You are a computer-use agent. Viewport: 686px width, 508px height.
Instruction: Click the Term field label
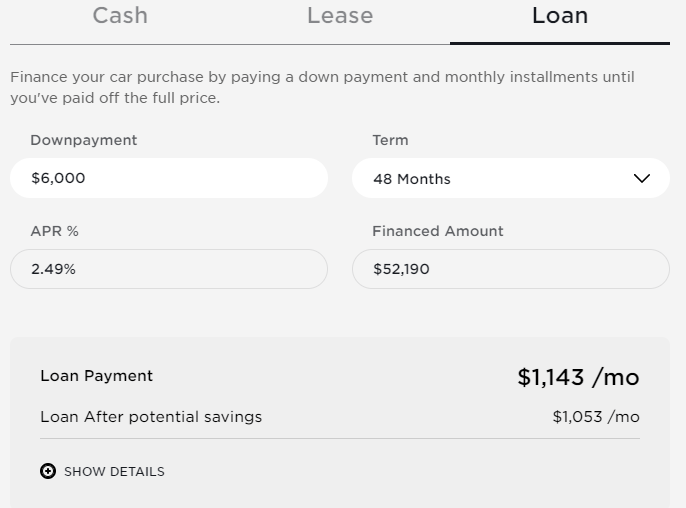[390, 140]
